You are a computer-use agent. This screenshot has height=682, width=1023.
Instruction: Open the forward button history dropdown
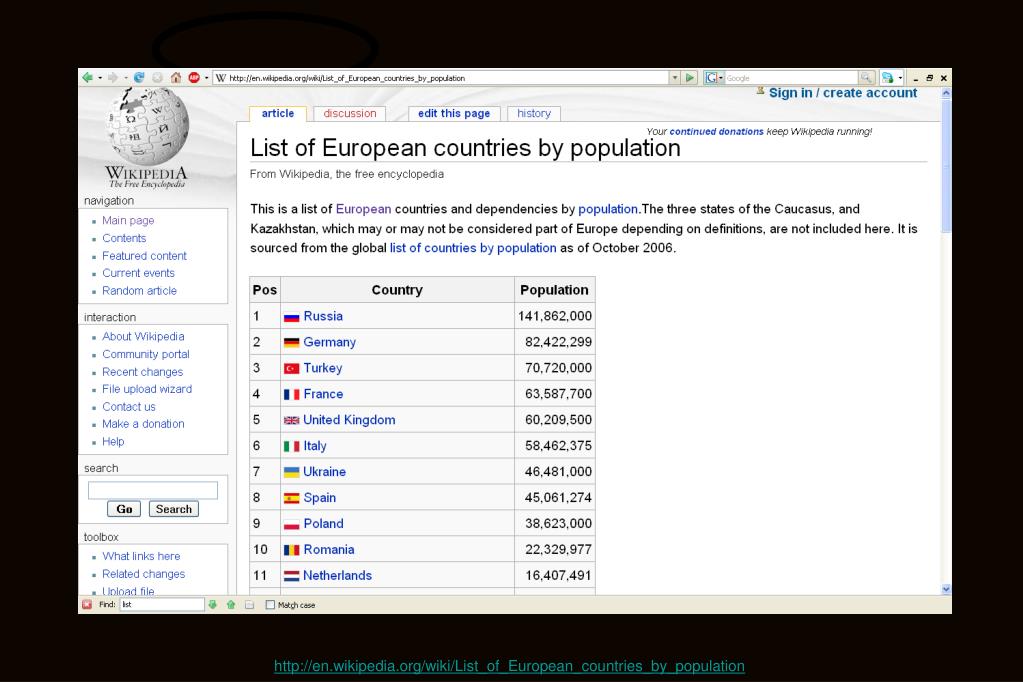(125, 78)
